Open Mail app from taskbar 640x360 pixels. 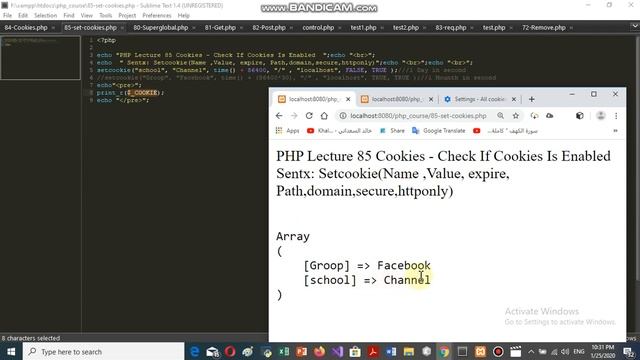coord(213,351)
